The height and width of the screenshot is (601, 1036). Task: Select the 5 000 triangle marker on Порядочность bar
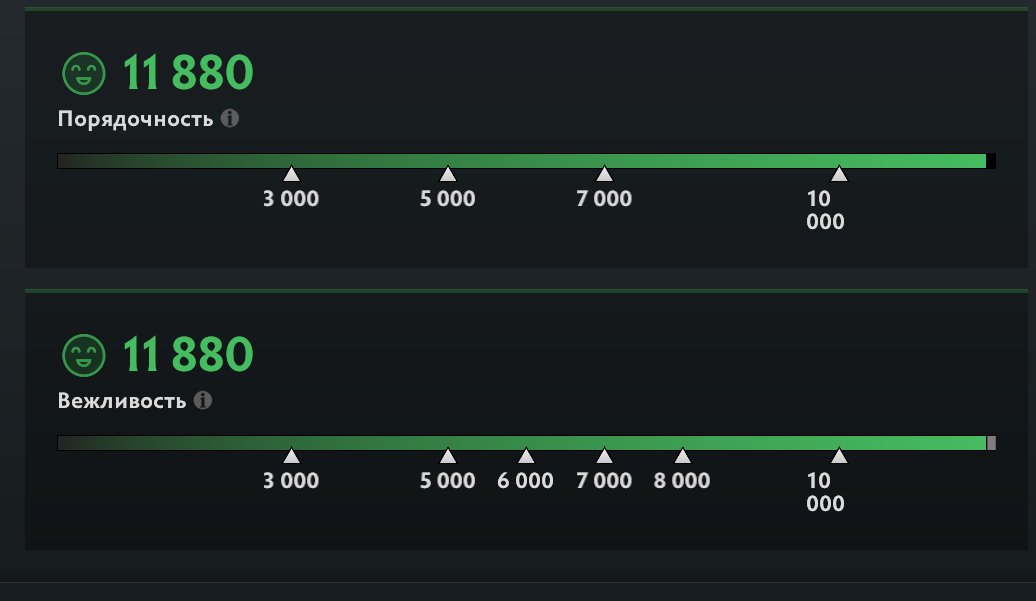[448, 174]
